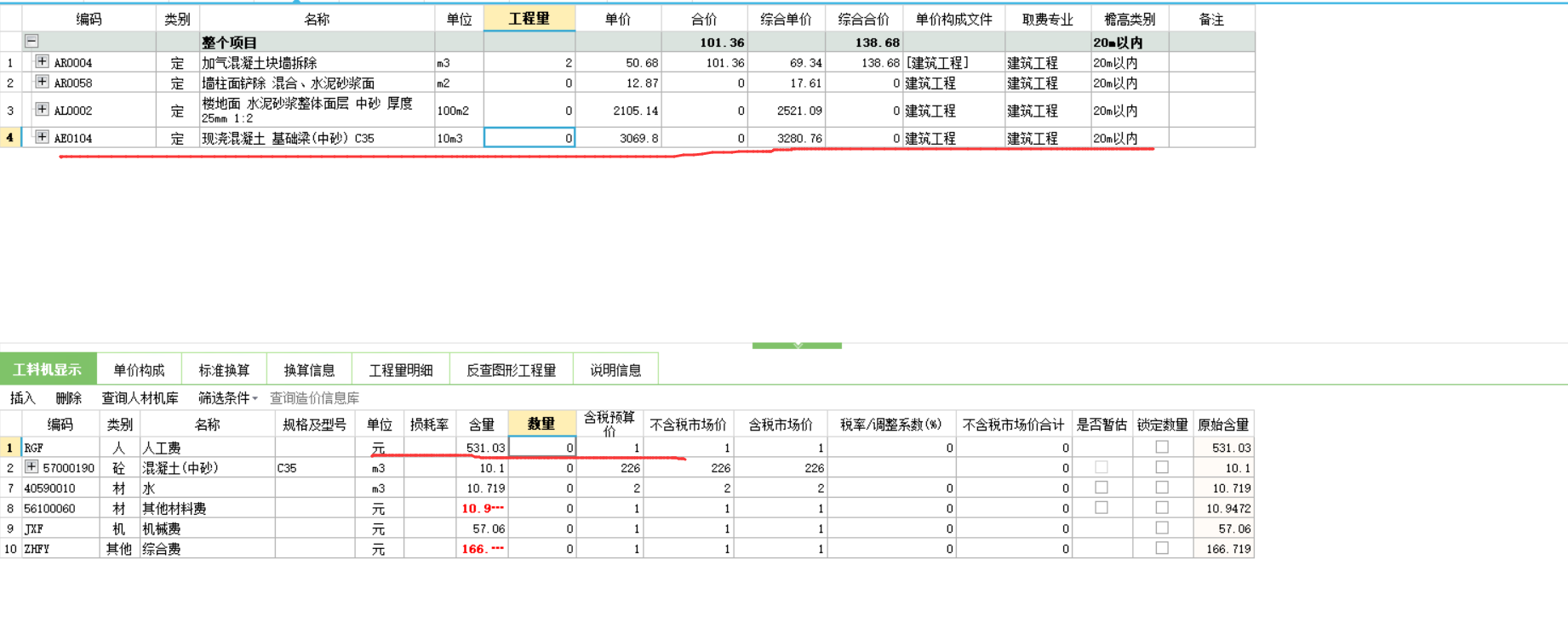The image size is (1568, 628).
Task: Expand the AE0104 row plus icon
Action: pyautogui.click(x=41, y=136)
